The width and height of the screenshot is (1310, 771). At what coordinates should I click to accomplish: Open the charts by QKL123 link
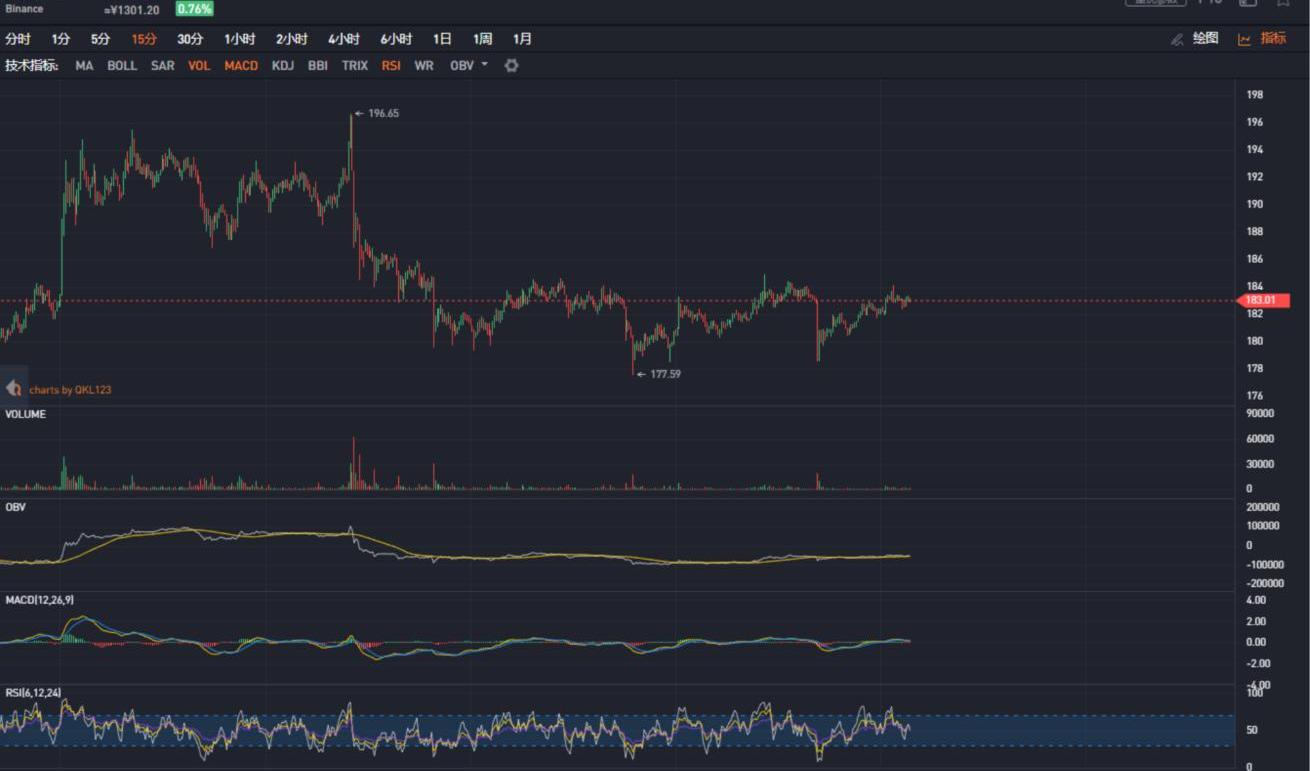tap(70, 390)
